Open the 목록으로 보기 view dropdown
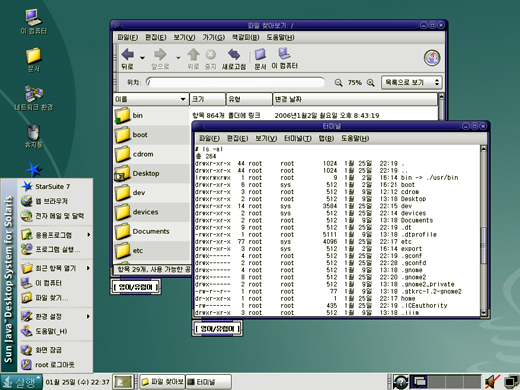520x390 pixels. [412, 82]
